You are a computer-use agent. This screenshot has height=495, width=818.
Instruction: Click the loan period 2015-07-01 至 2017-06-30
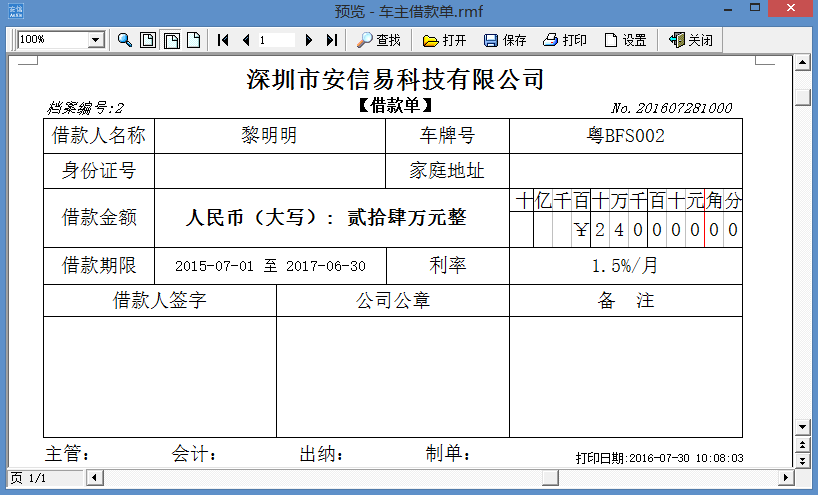click(270, 266)
